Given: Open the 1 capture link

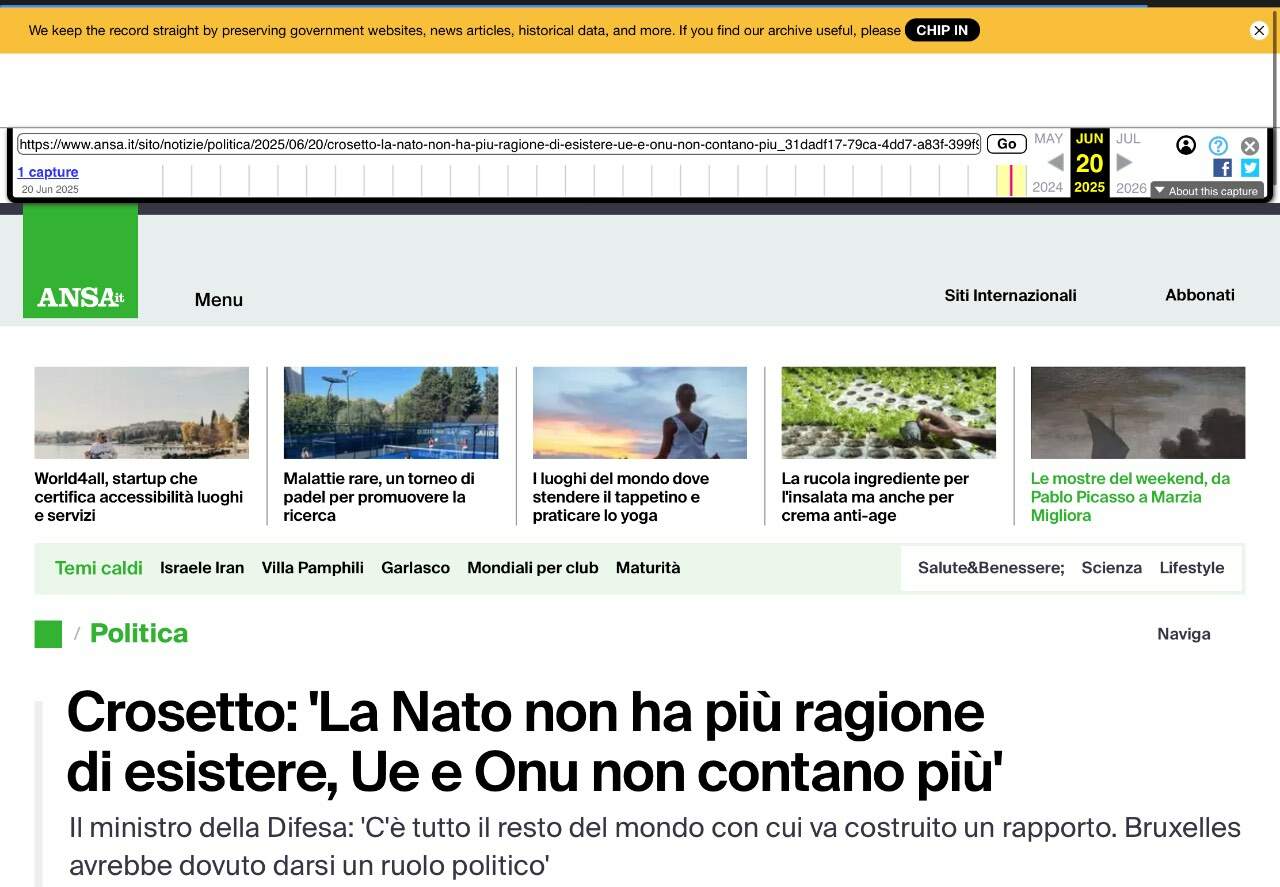Looking at the screenshot, I should [x=47, y=172].
